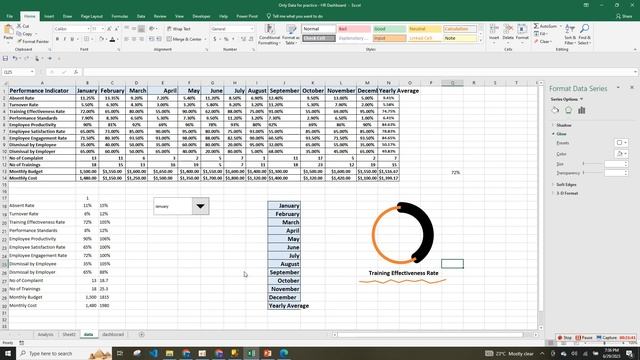Open Find & Select magnifier
The height and width of the screenshot is (360, 640).
pos(584,34)
